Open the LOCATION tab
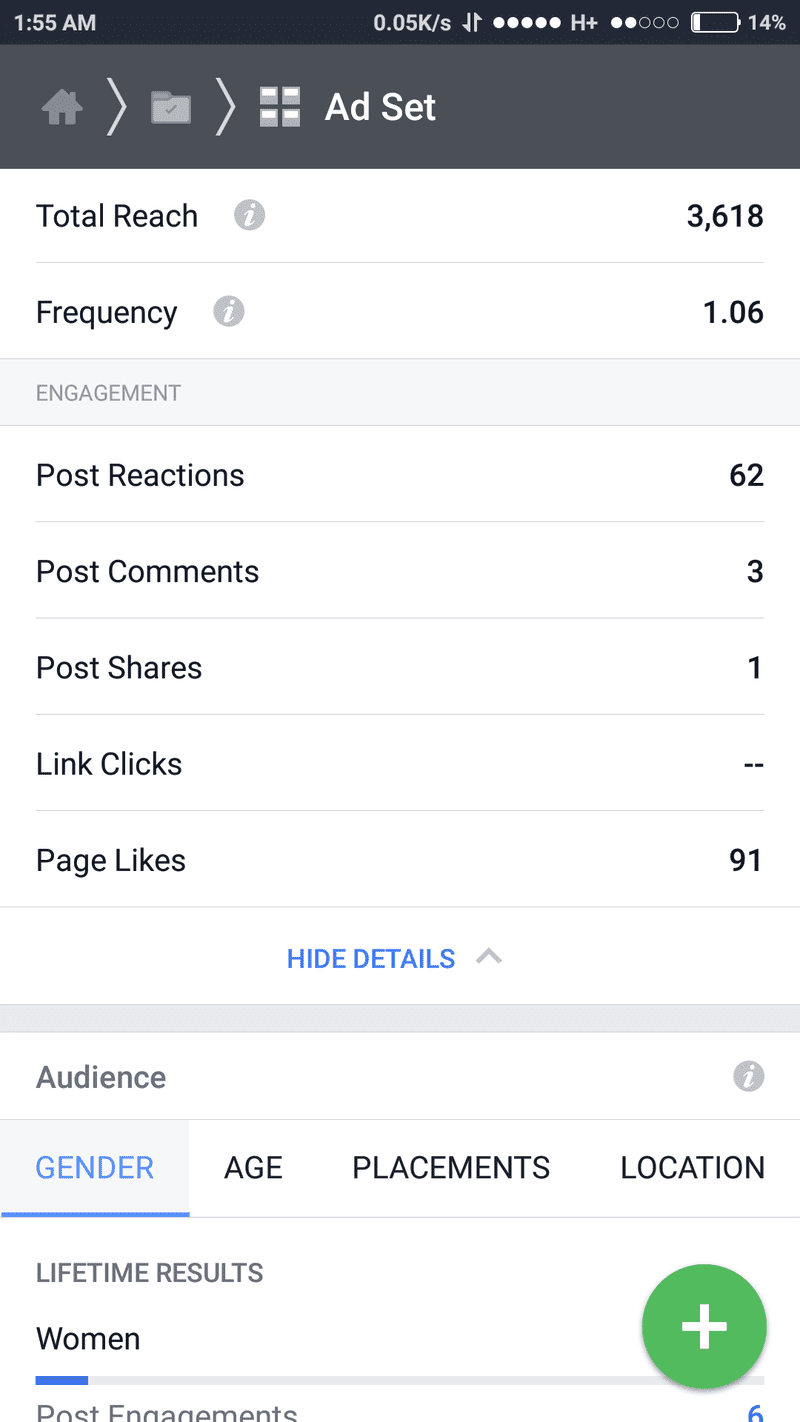The image size is (800, 1422). (692, 1168)
